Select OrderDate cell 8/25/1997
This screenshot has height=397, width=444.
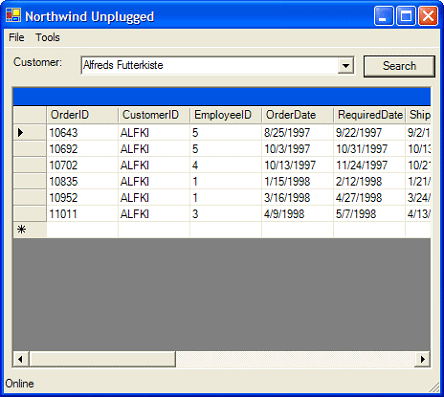click(297, 132)
